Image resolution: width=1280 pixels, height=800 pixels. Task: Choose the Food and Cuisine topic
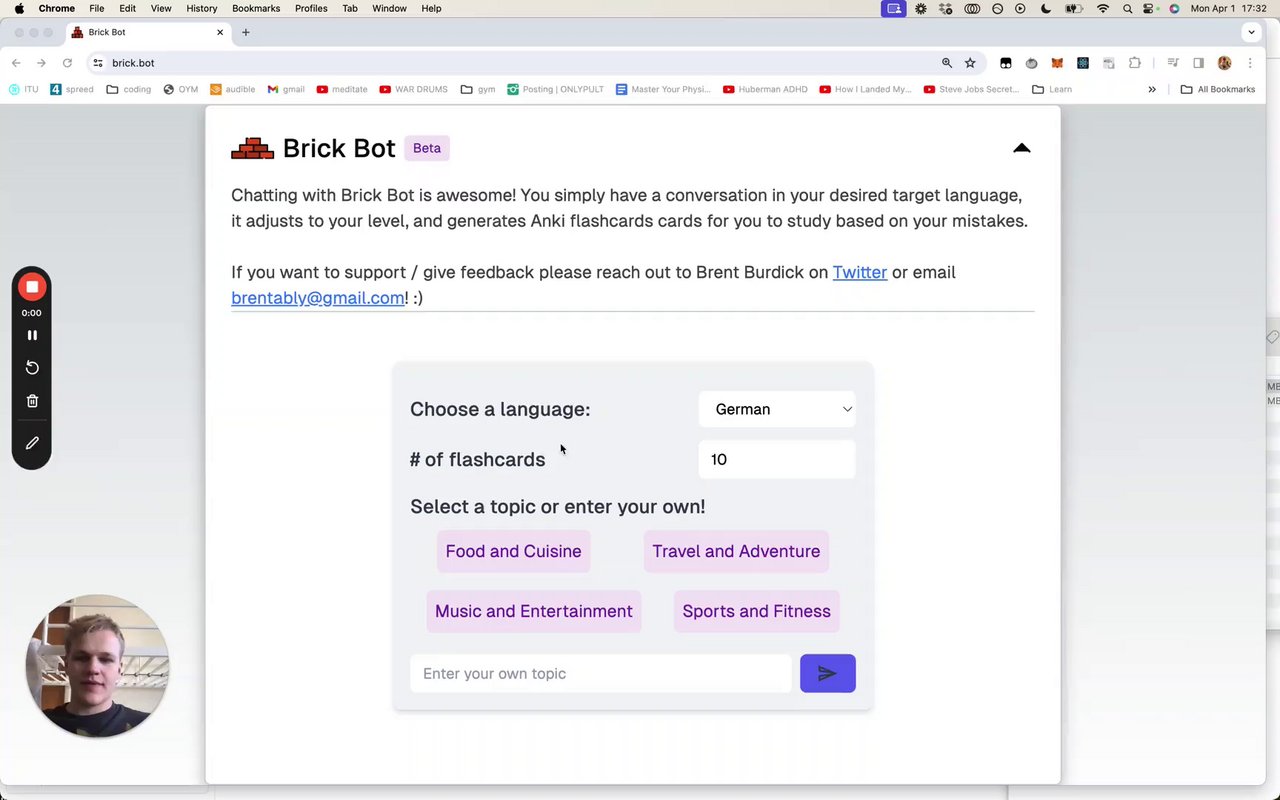pos(513,551)
